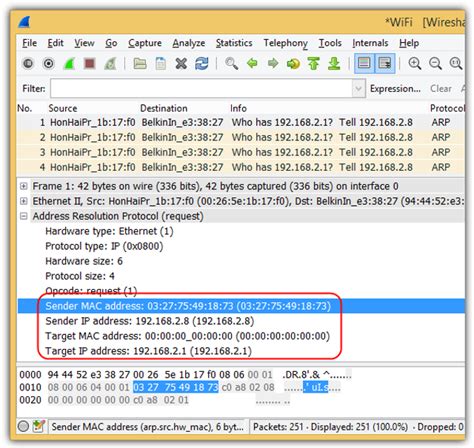Select packet number 4 row
The width and height of the screenshot is (474, 448).
click(241, 167)
